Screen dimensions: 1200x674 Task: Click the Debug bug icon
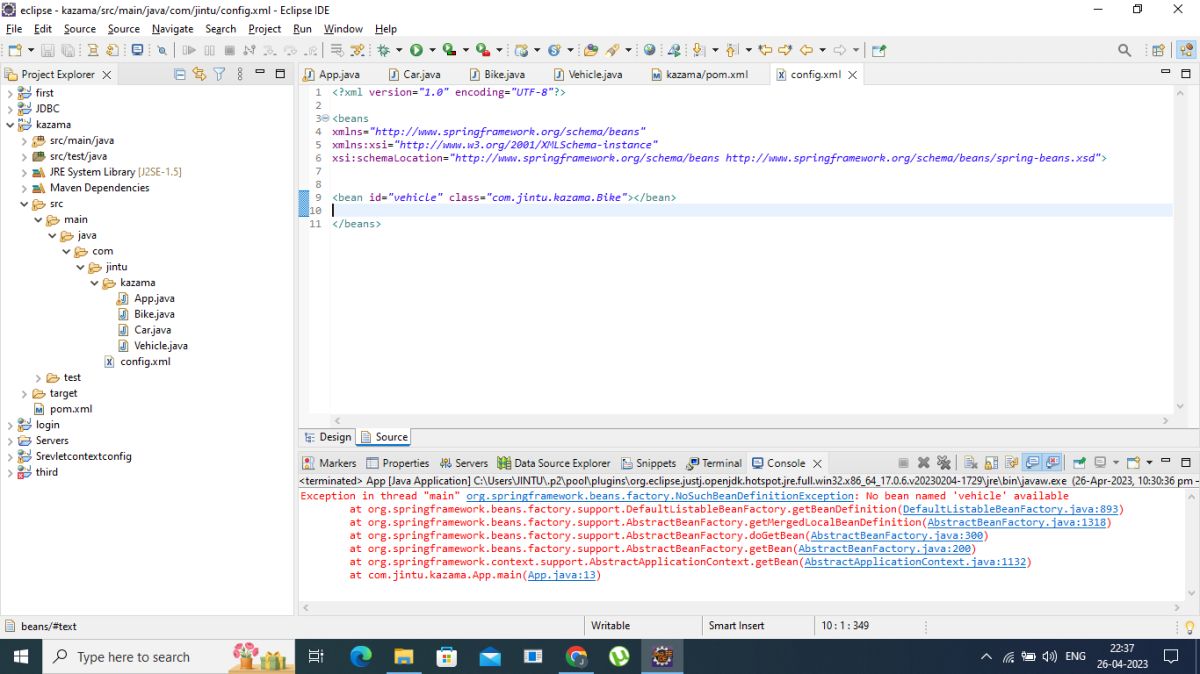click(383, 50)
